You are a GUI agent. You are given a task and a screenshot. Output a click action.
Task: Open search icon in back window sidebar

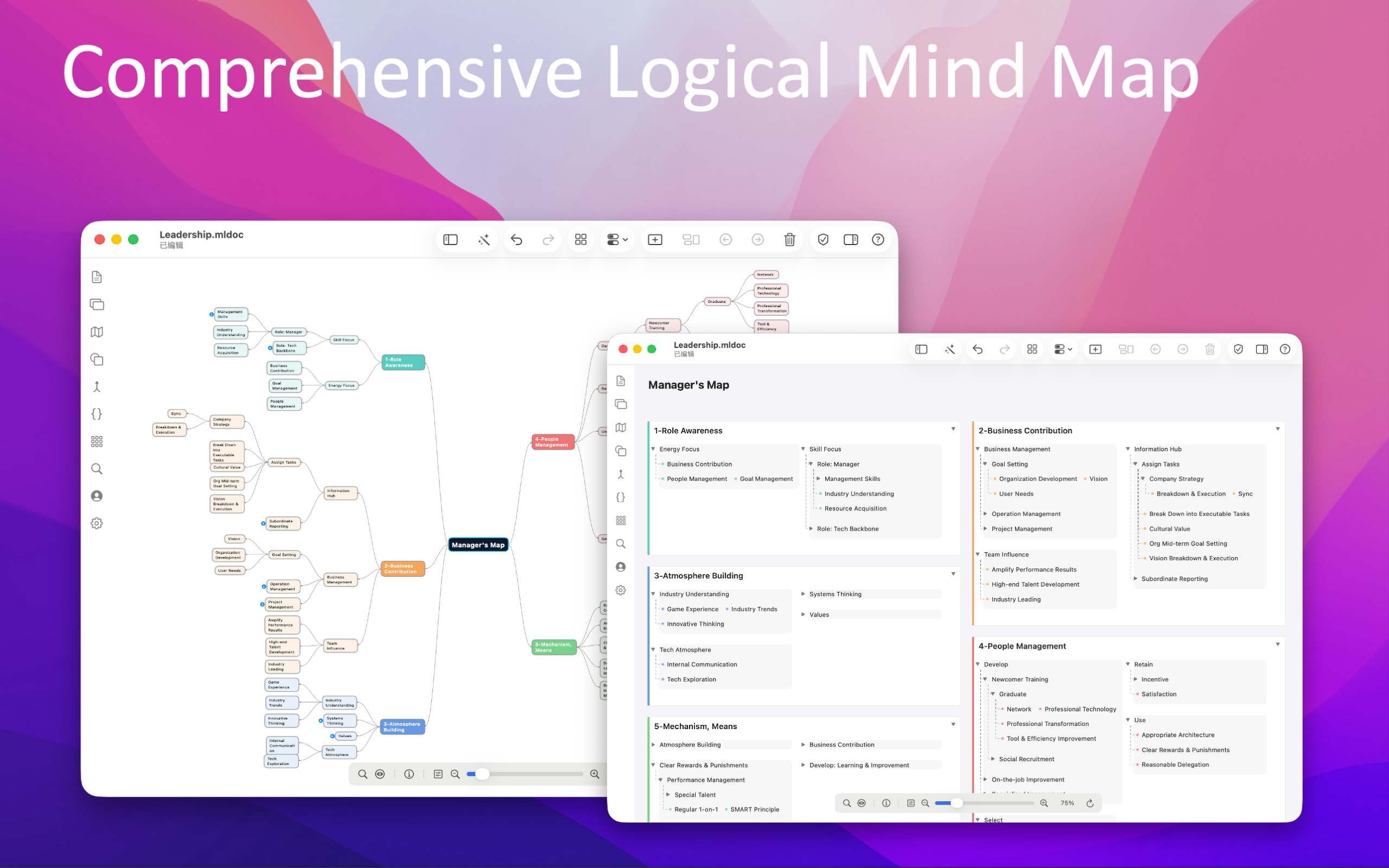pos(97,469)
